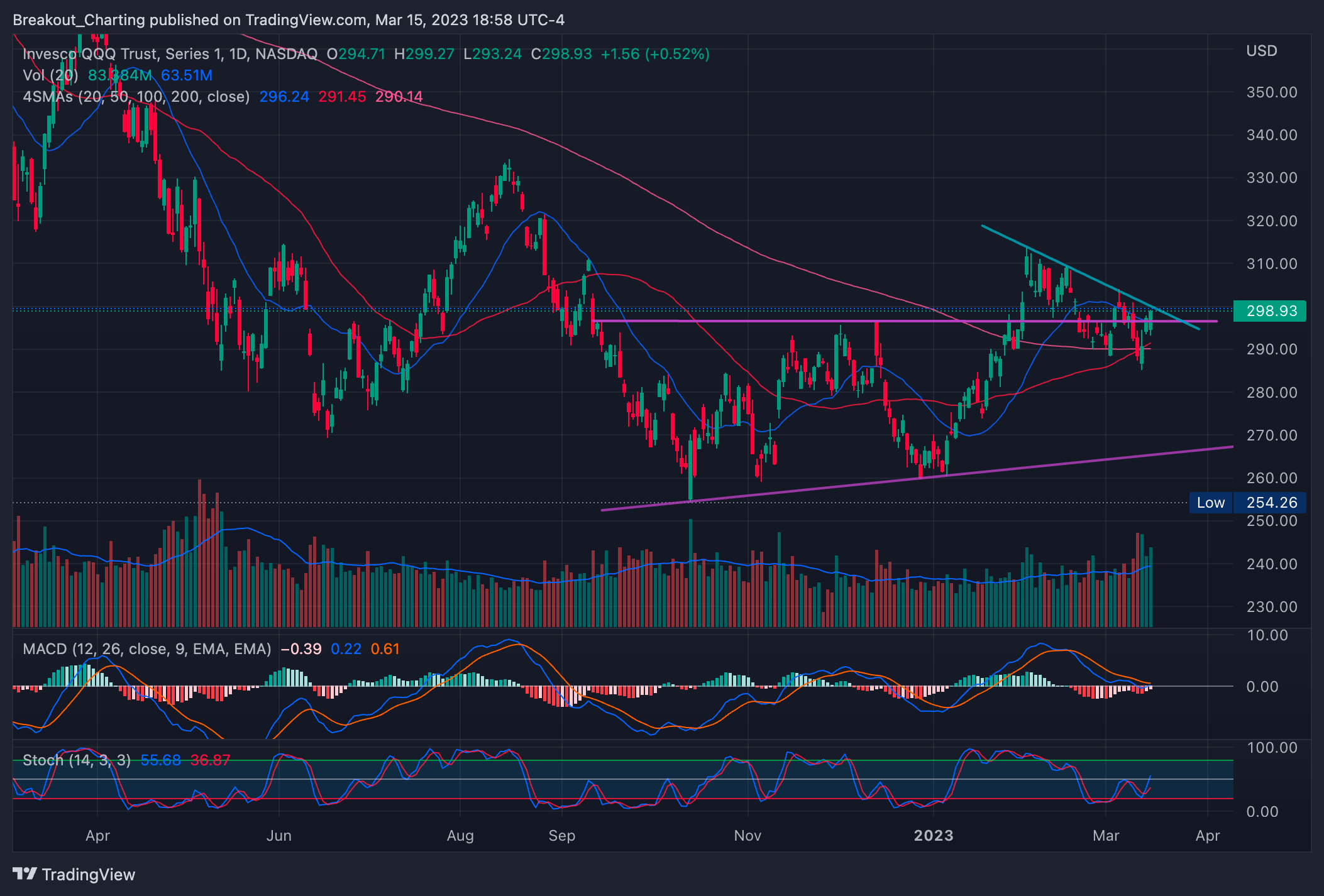This screenshot has height=896, width=1324.
Task: Click the USD currency label
Action: [x=1261, y=51]
